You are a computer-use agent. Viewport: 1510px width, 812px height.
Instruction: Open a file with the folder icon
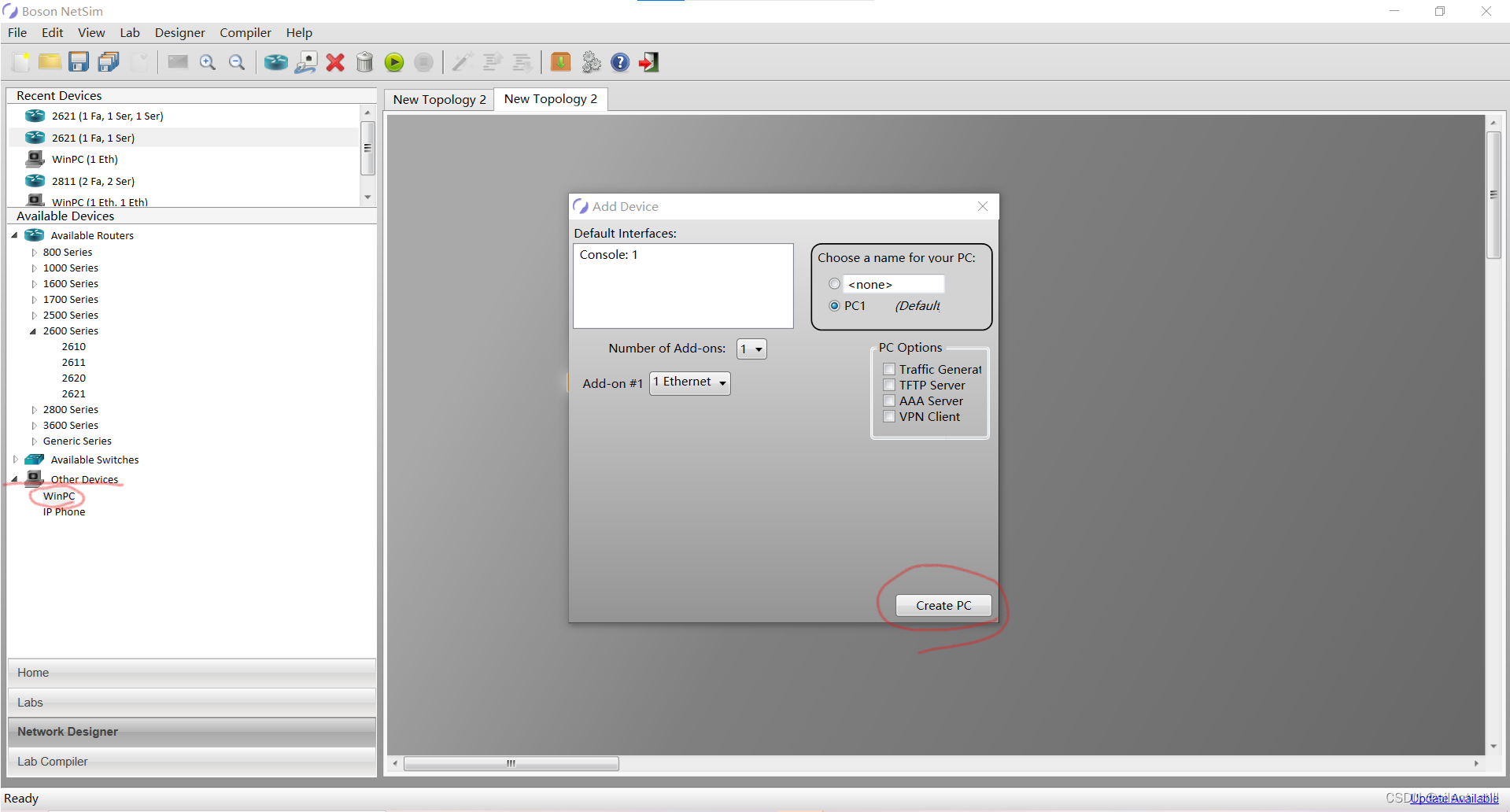[x=50, y=62]
